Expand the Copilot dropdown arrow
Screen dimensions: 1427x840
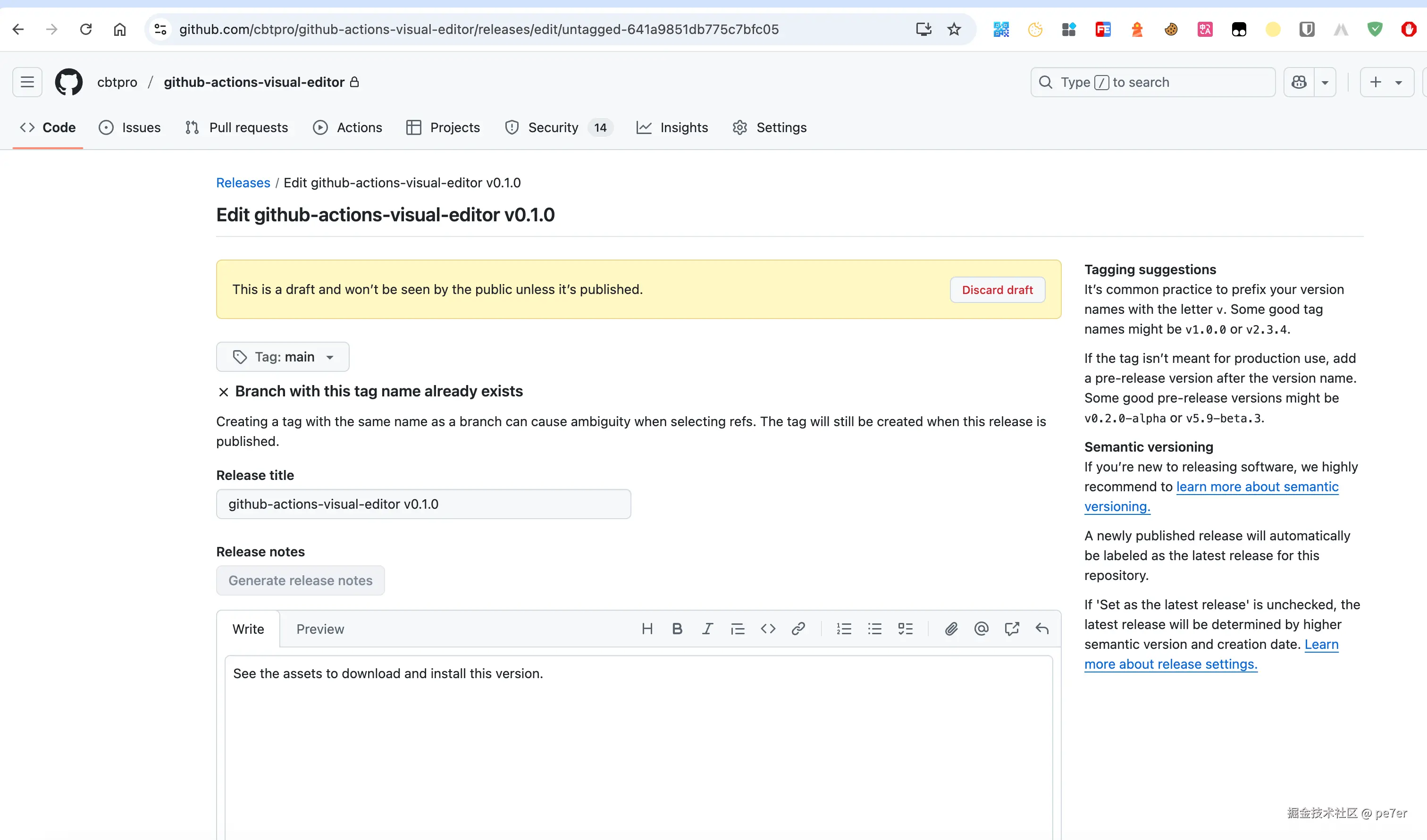[1325, 82]
